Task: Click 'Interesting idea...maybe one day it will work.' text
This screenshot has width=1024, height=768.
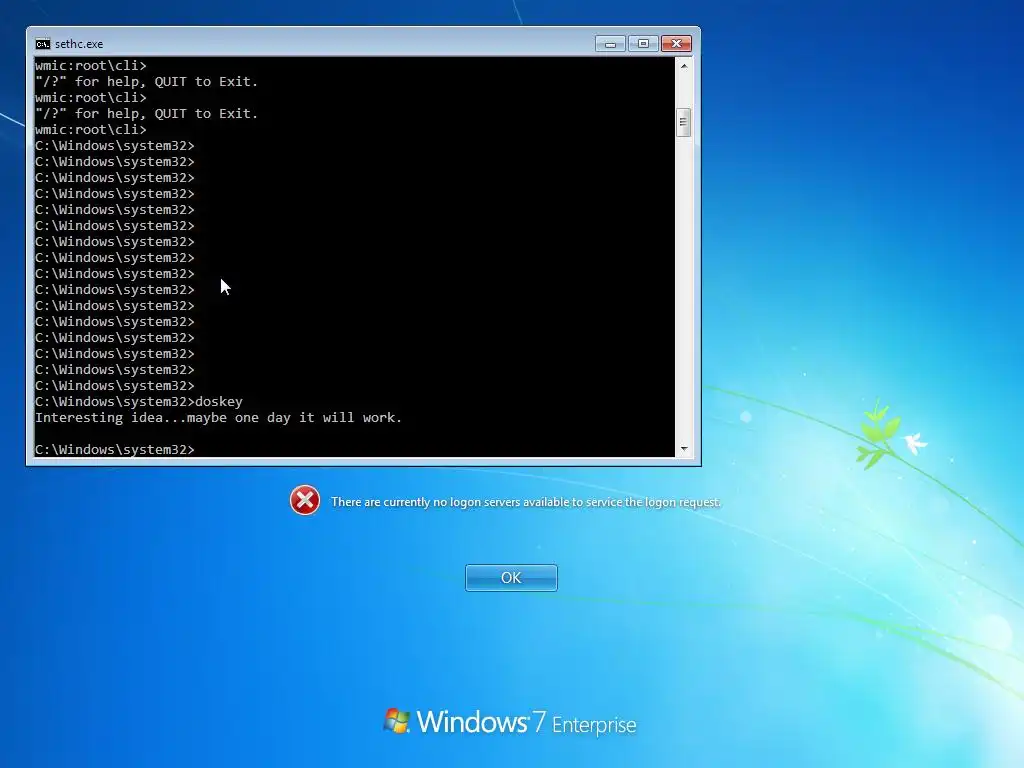Action: (x=218, y=417)
